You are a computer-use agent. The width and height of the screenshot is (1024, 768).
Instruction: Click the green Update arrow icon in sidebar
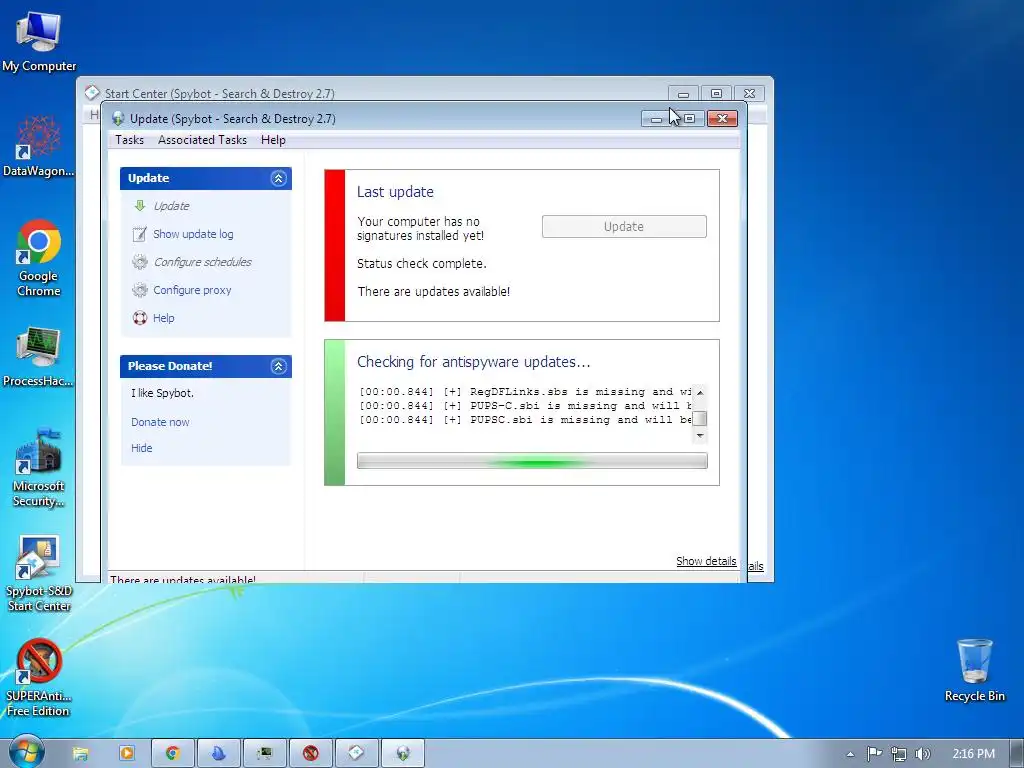point(140,206)
